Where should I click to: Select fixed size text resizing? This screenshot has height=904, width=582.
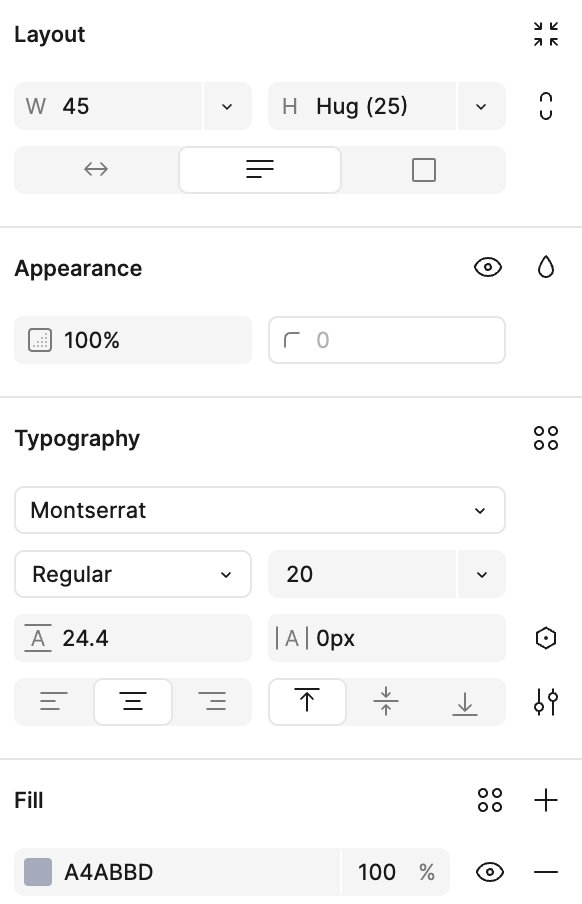tap(424, 170)
